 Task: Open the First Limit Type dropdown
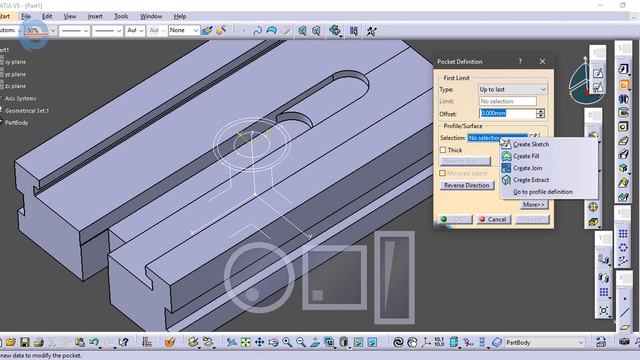tap(513, 89)
